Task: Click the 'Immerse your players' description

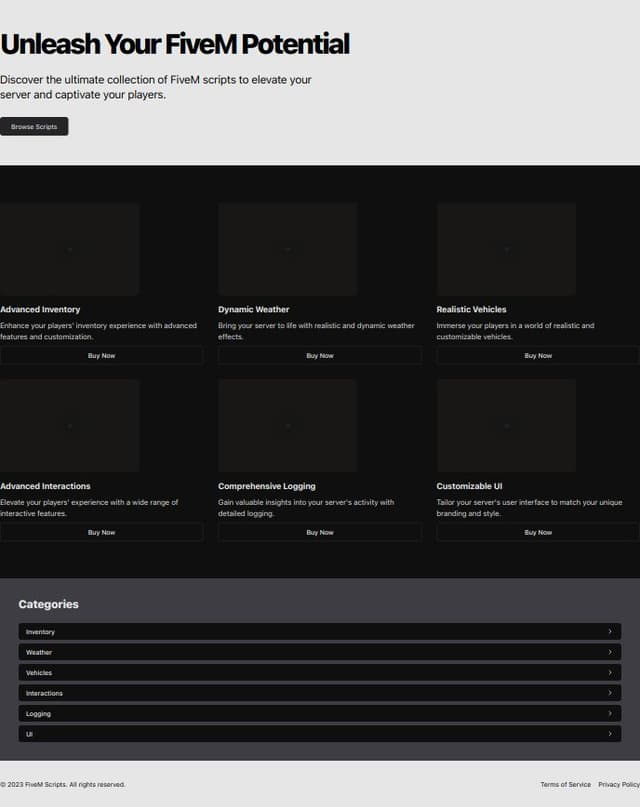Action: point(515,331)
